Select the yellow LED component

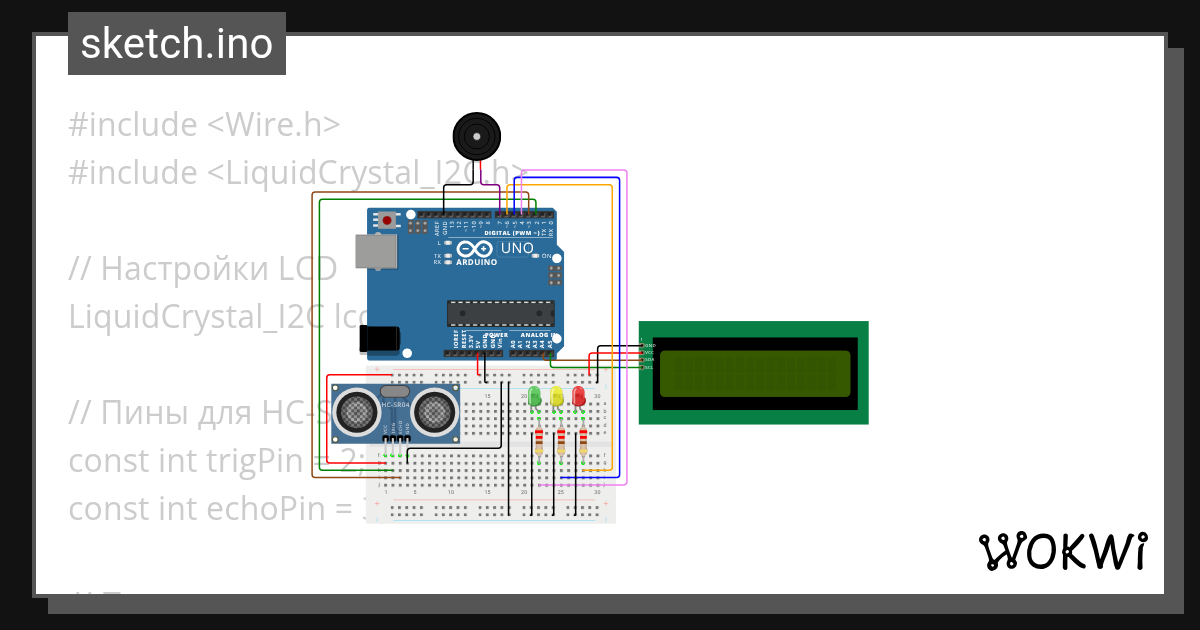pyautogui.click(x=556, y=397)
